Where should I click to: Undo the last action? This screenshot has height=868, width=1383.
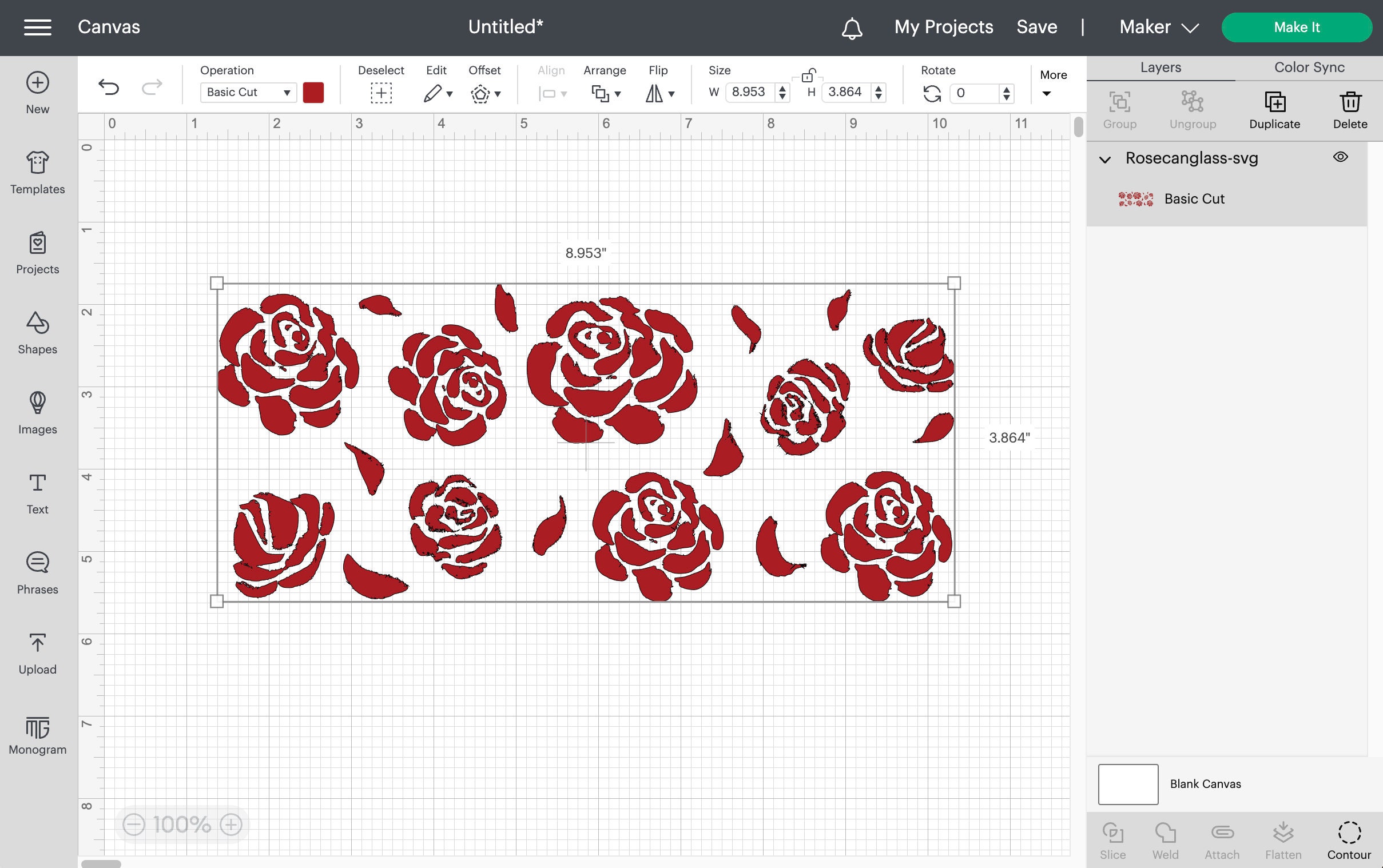click(x=109, y=87)
